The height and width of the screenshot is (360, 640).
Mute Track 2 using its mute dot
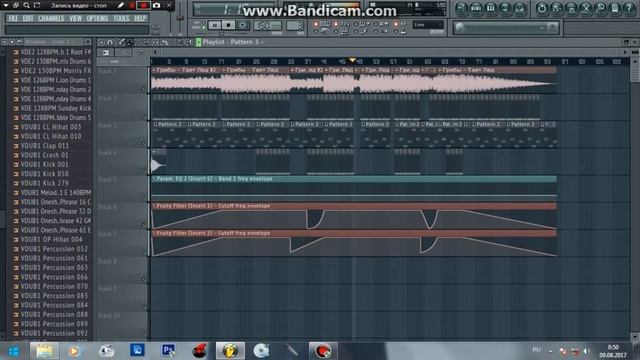pos(143,116)
